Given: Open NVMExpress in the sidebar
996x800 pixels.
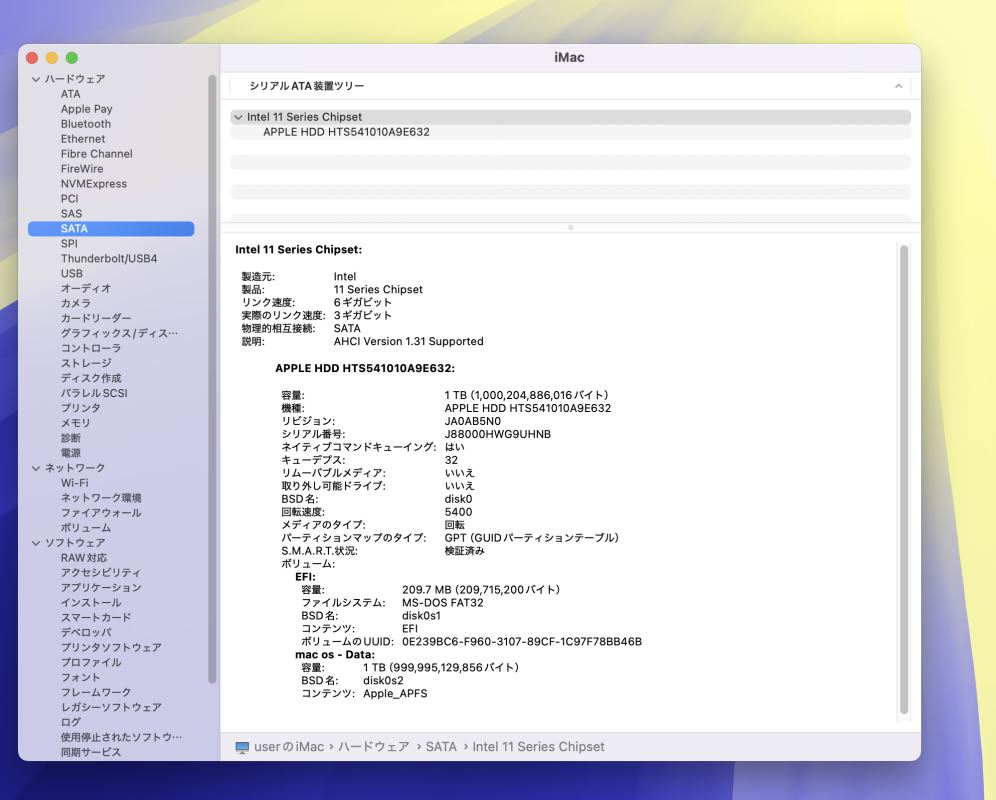Looking at the screenshot, I should click(x=93, y=184).
